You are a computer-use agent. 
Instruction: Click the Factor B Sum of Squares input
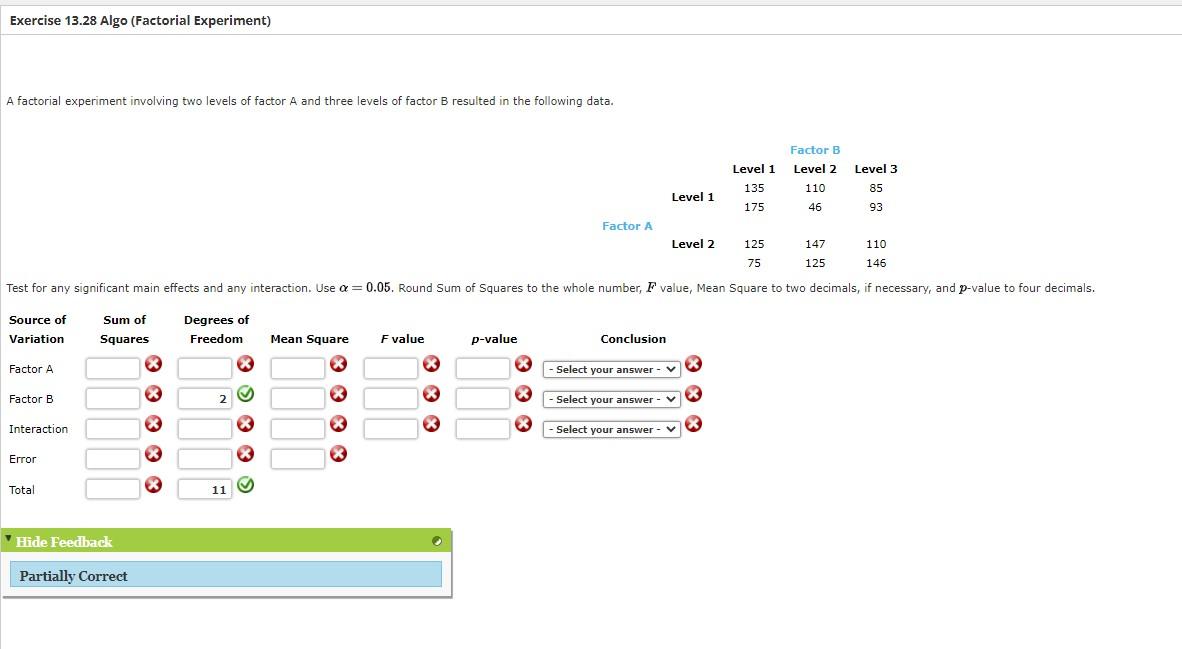click(113, 398)
